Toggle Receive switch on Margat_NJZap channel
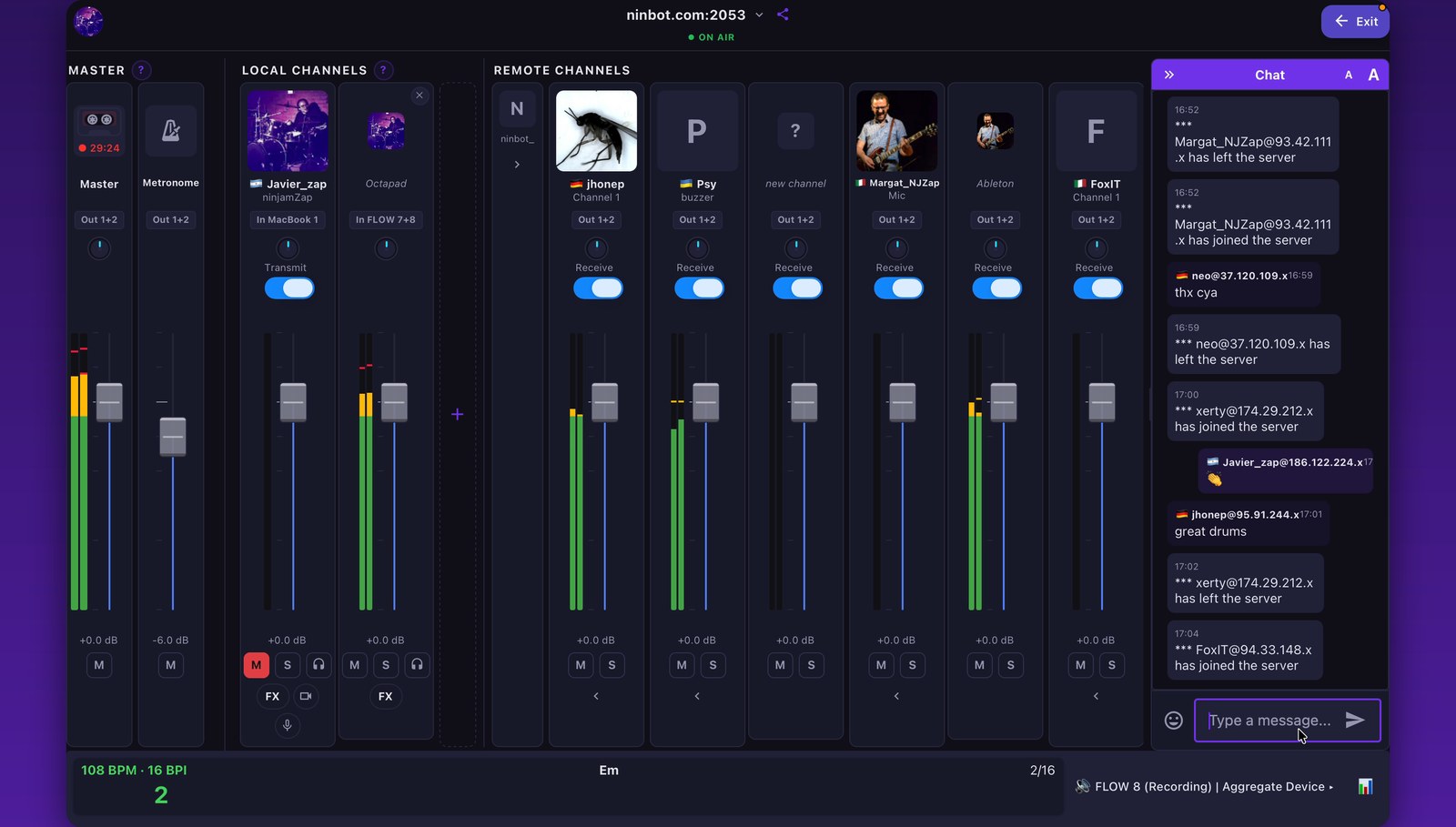The image size is (1456, 827). coord(898,288)
